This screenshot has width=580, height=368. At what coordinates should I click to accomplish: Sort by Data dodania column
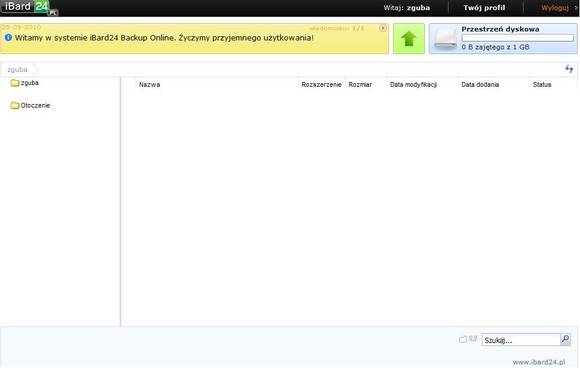click(480, 85)
